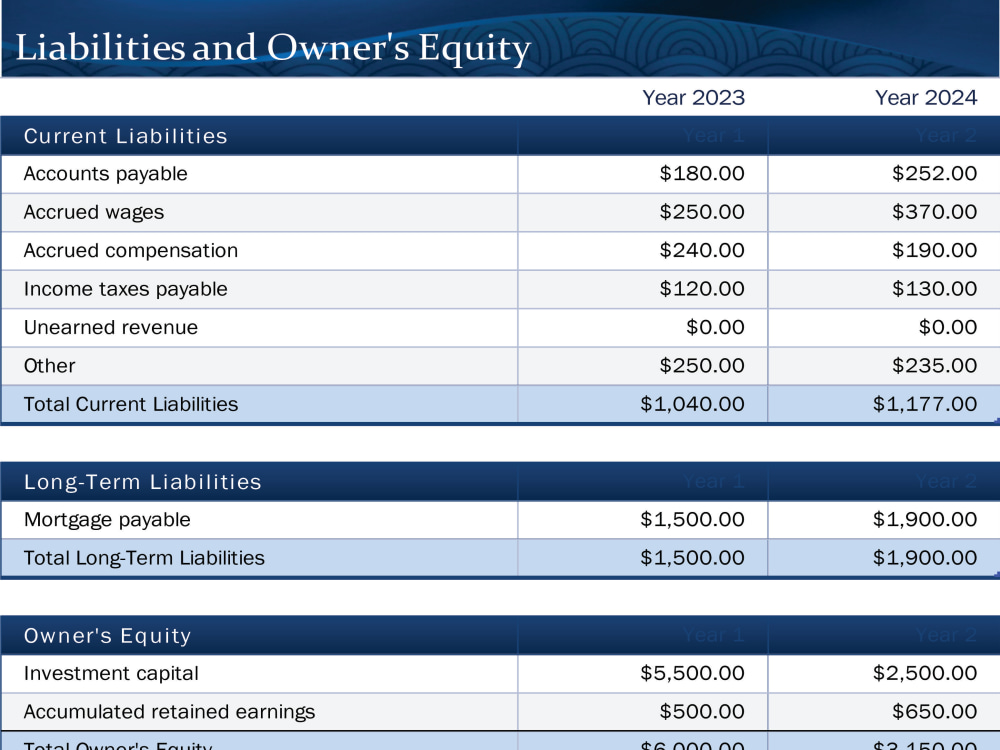Select the Income taxes payable label
Image resolution: width=1000 pixels, height=750 pixels.
tap(126, 289)
